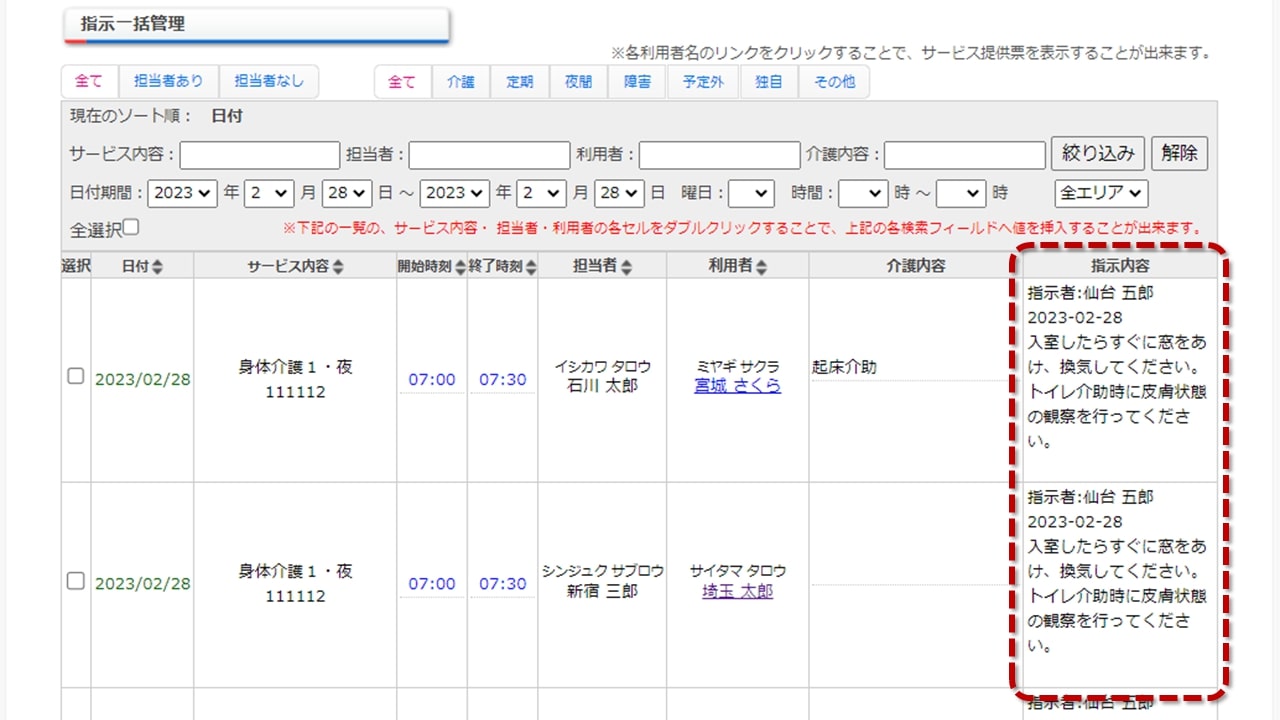This screenshot has width=1280, height=720.
Task: Open the start year 2023 dropdown
Action: click(182, 193)
